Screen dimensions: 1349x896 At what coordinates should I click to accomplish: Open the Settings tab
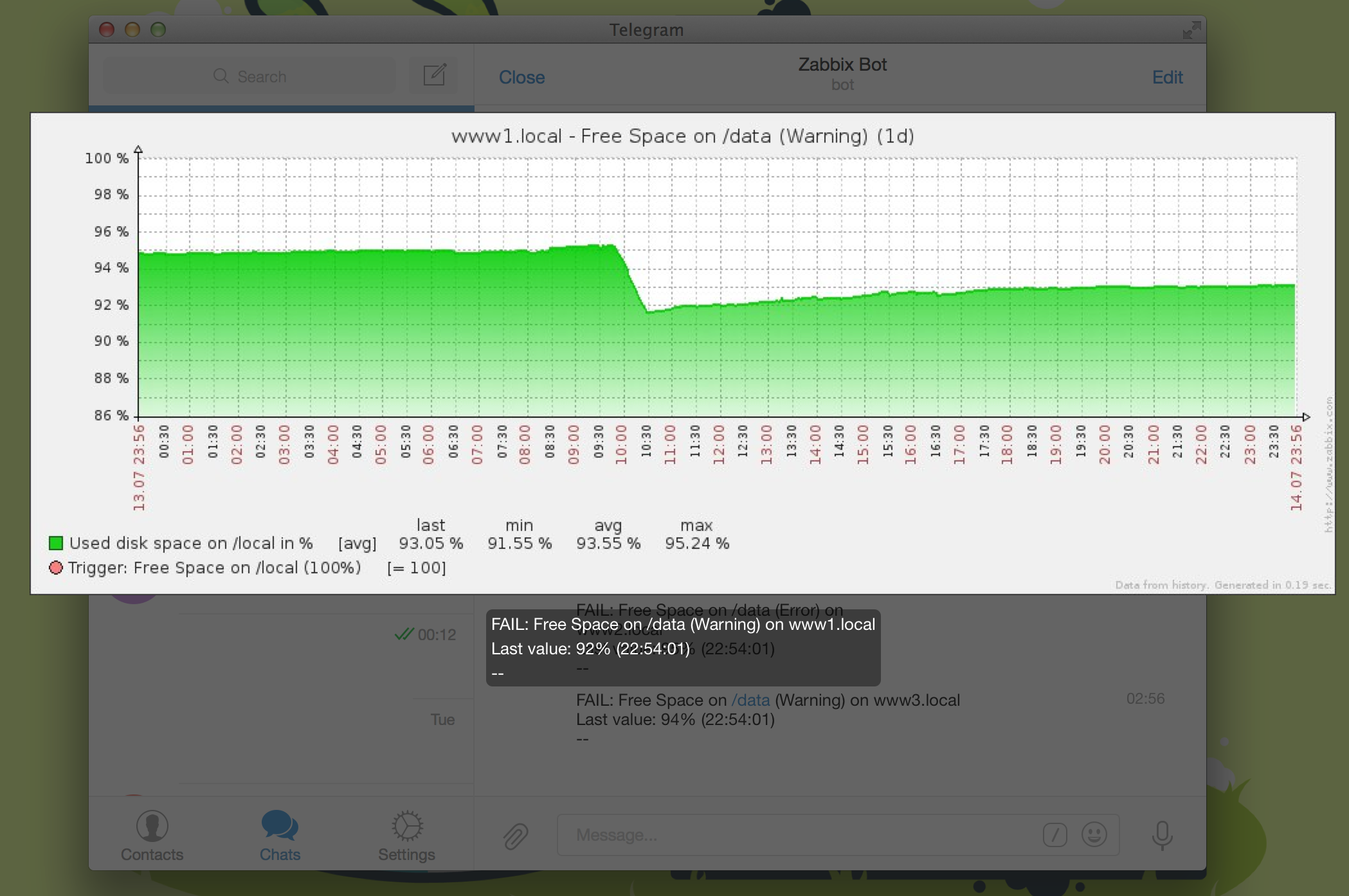pyautogui.click(x=406, y=836)
